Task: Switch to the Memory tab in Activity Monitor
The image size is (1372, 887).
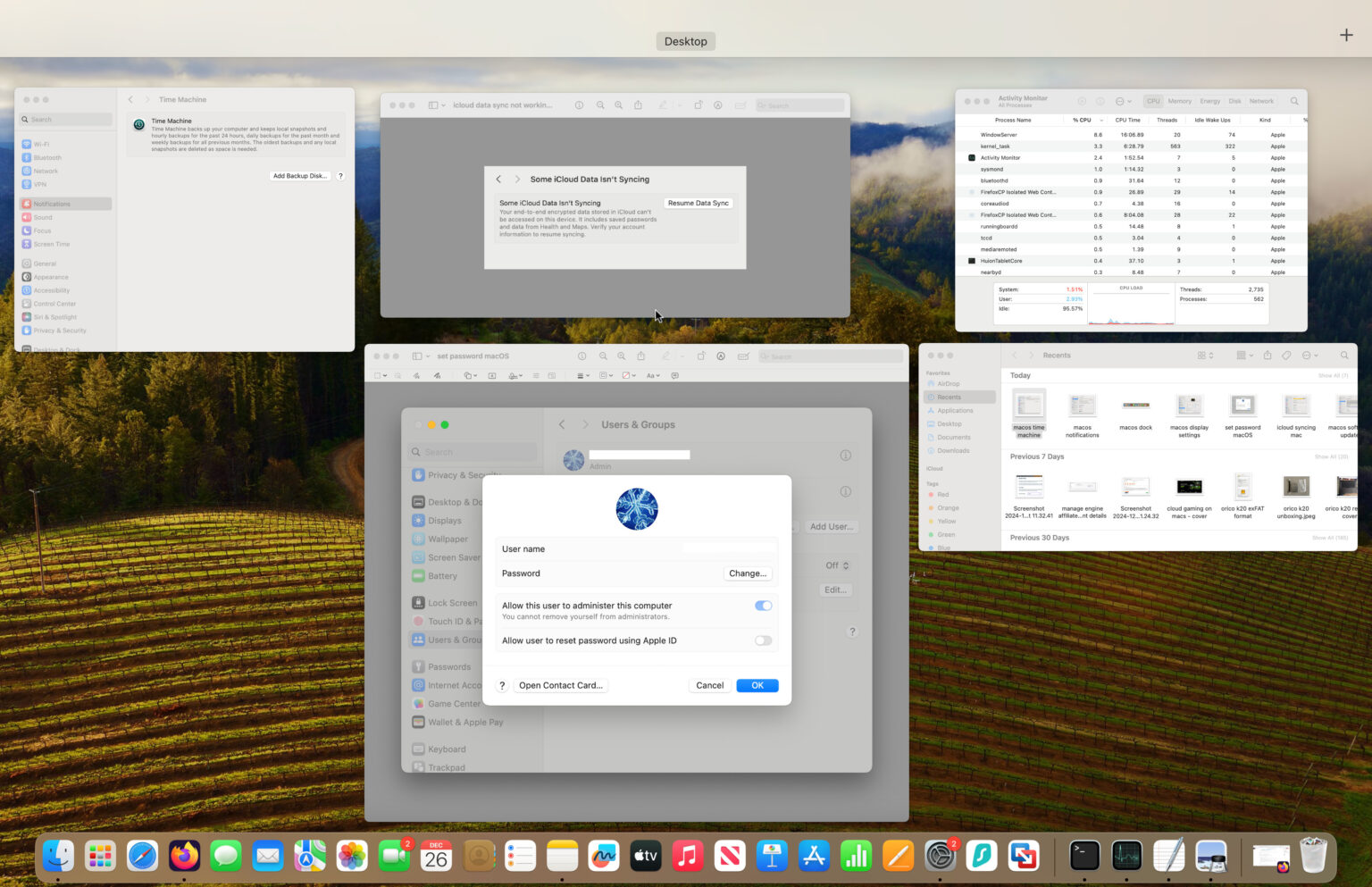Action: 1181,101
